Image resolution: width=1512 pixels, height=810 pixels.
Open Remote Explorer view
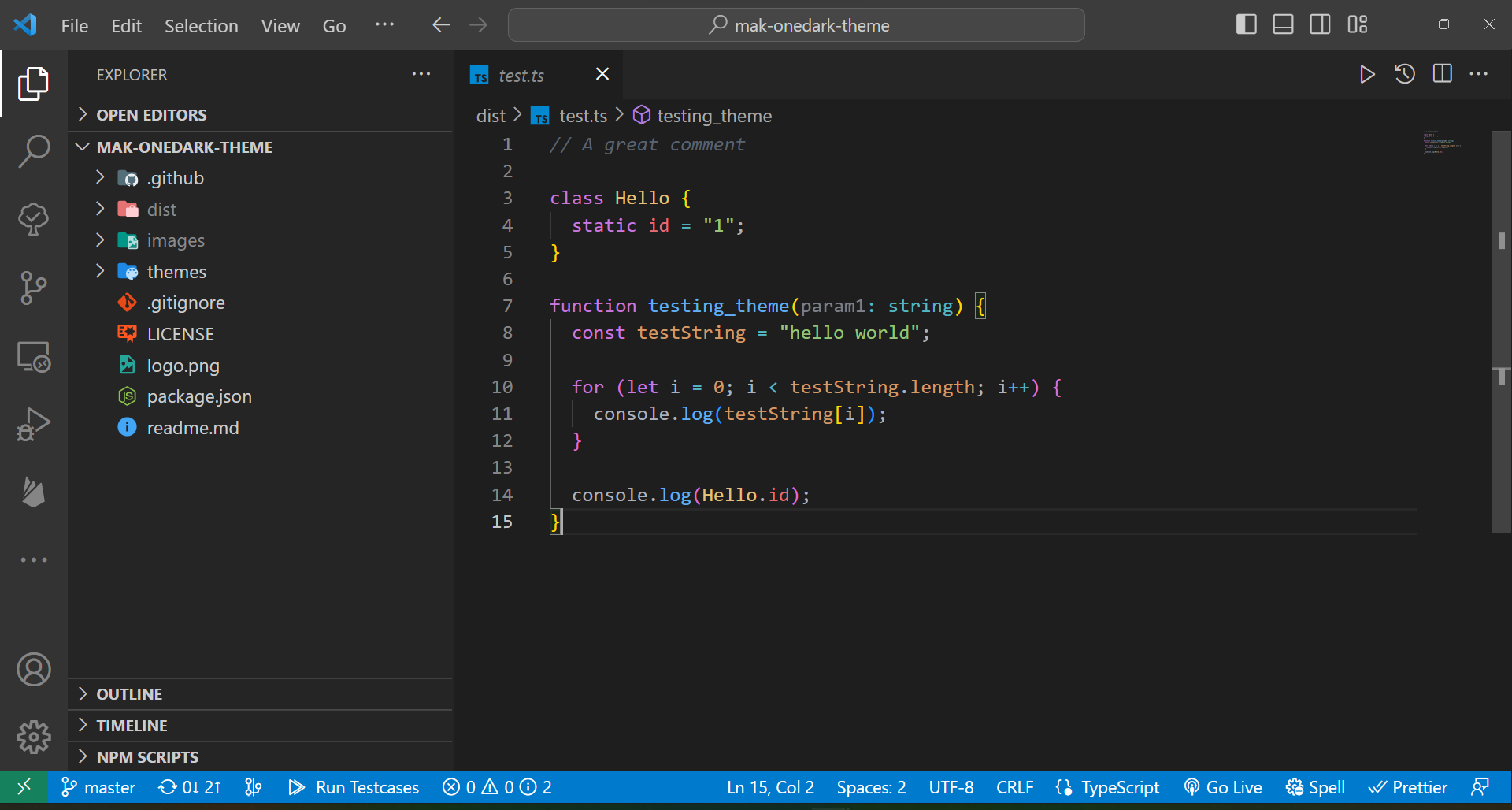[34, 357]
